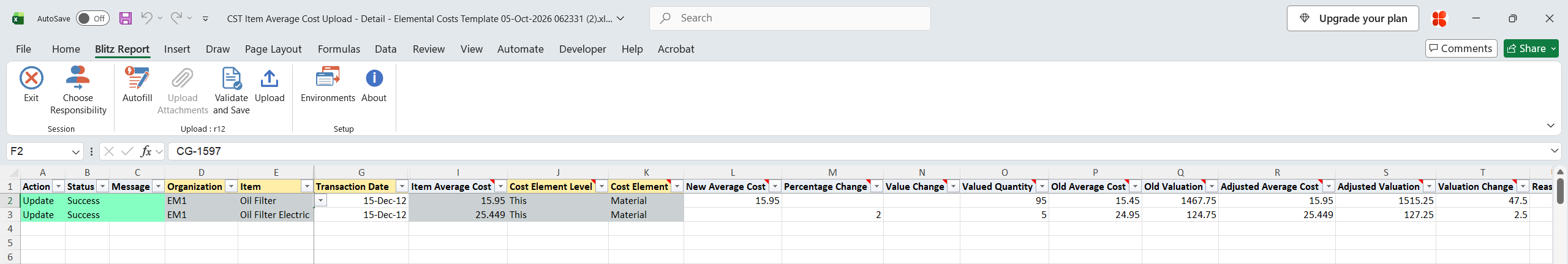The image size is (1568, 264).
Task: Switch to the Home tab
Action: 66,49
